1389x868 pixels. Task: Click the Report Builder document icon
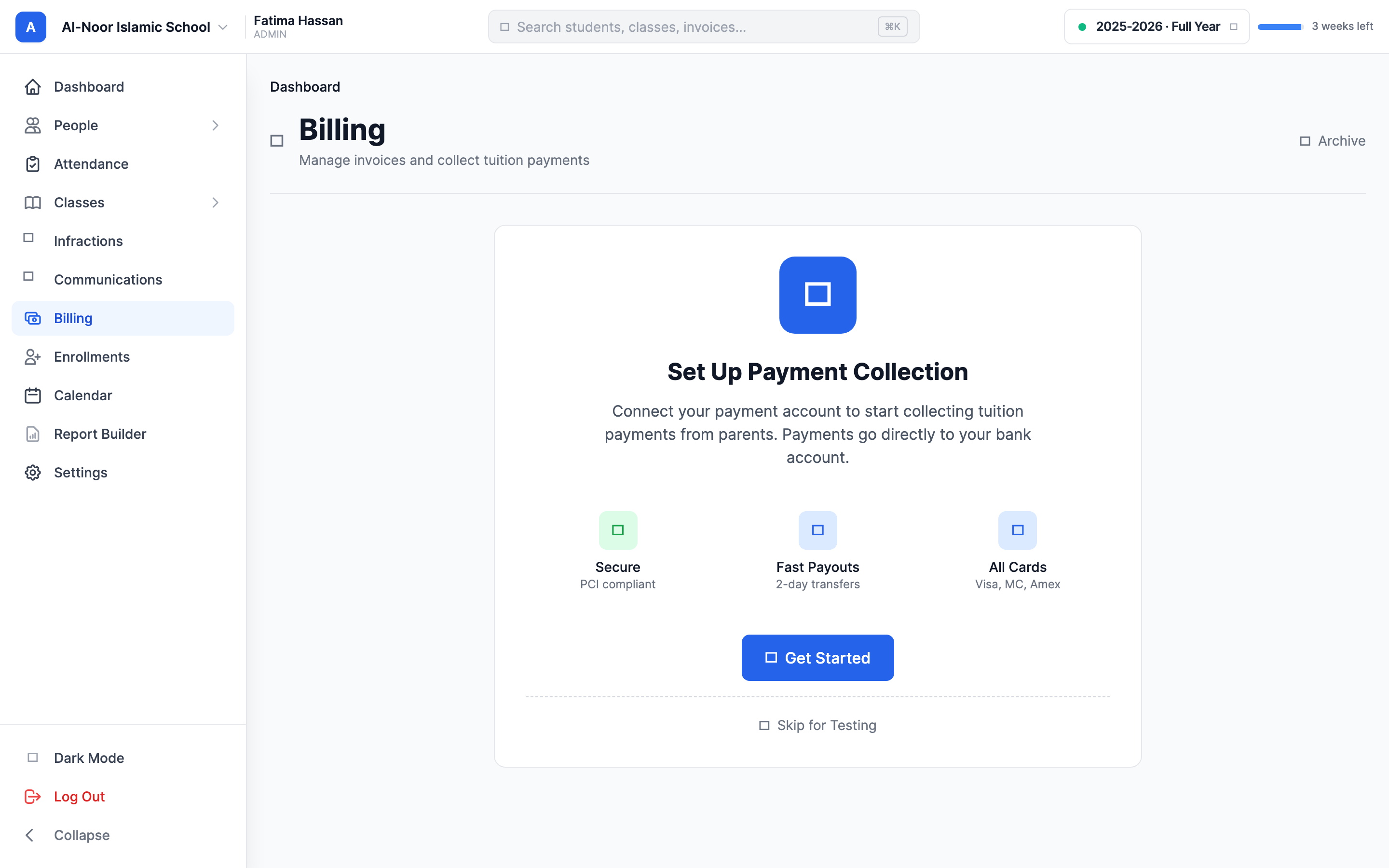pyautogui.click(x=33, y=434)
